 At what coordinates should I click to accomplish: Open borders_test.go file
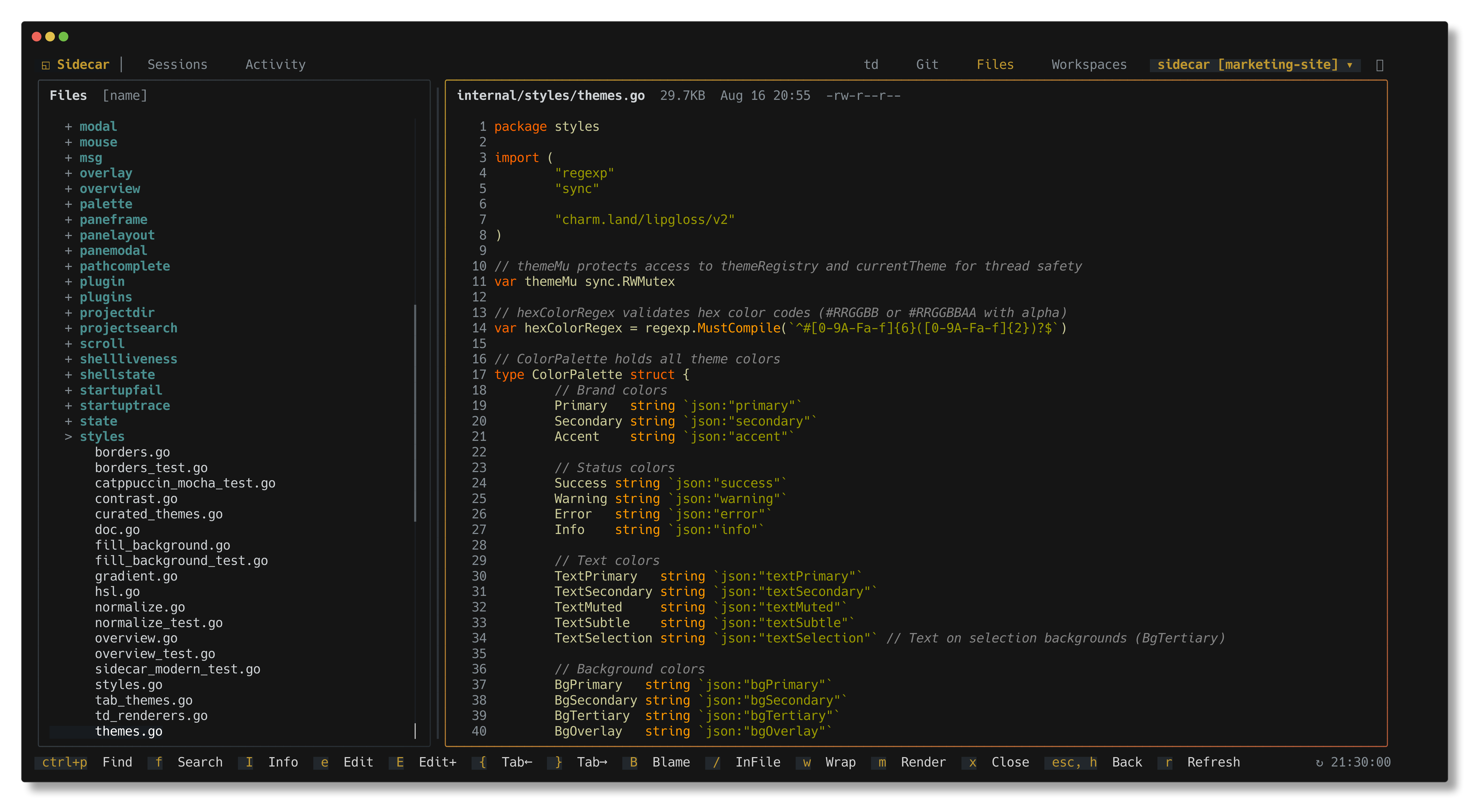151,468
